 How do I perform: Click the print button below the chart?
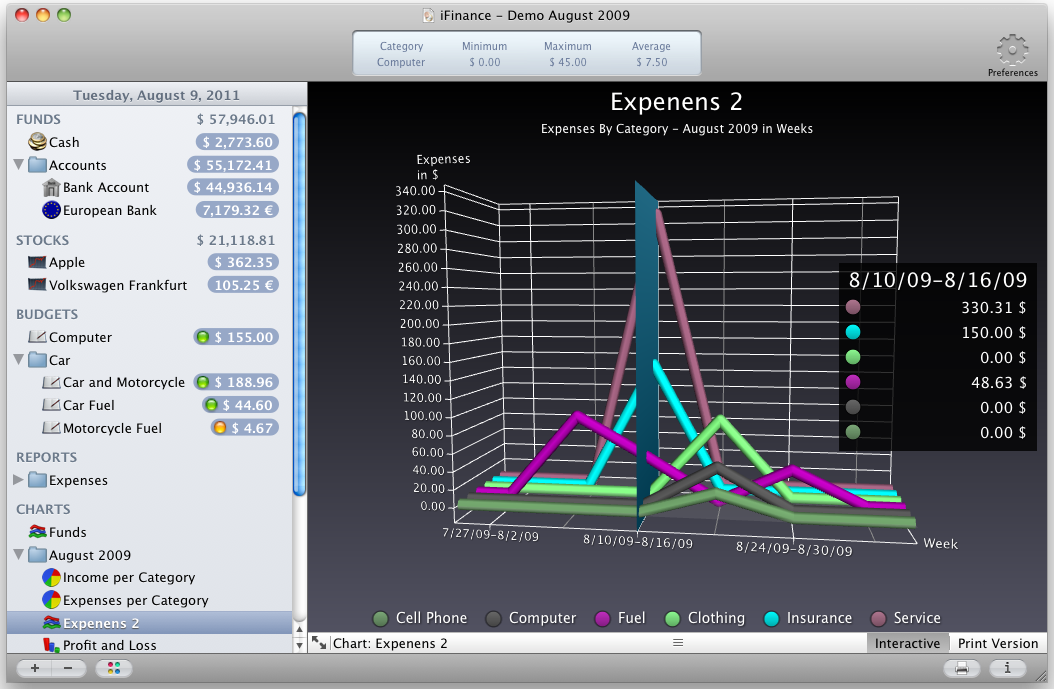[x=960, y=669]
